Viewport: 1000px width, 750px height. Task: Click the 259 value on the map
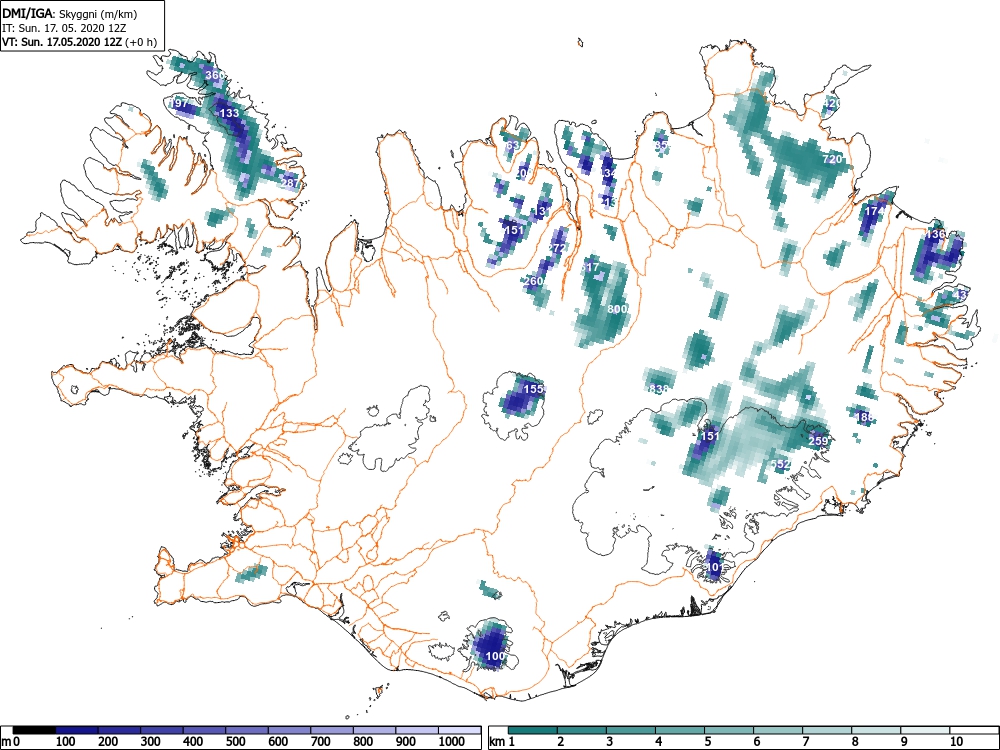click(x=818, y=441)
